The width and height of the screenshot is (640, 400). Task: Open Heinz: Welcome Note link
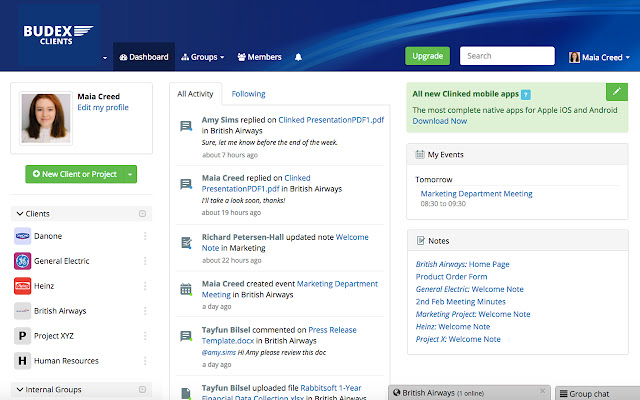click(x=453, y=327)
